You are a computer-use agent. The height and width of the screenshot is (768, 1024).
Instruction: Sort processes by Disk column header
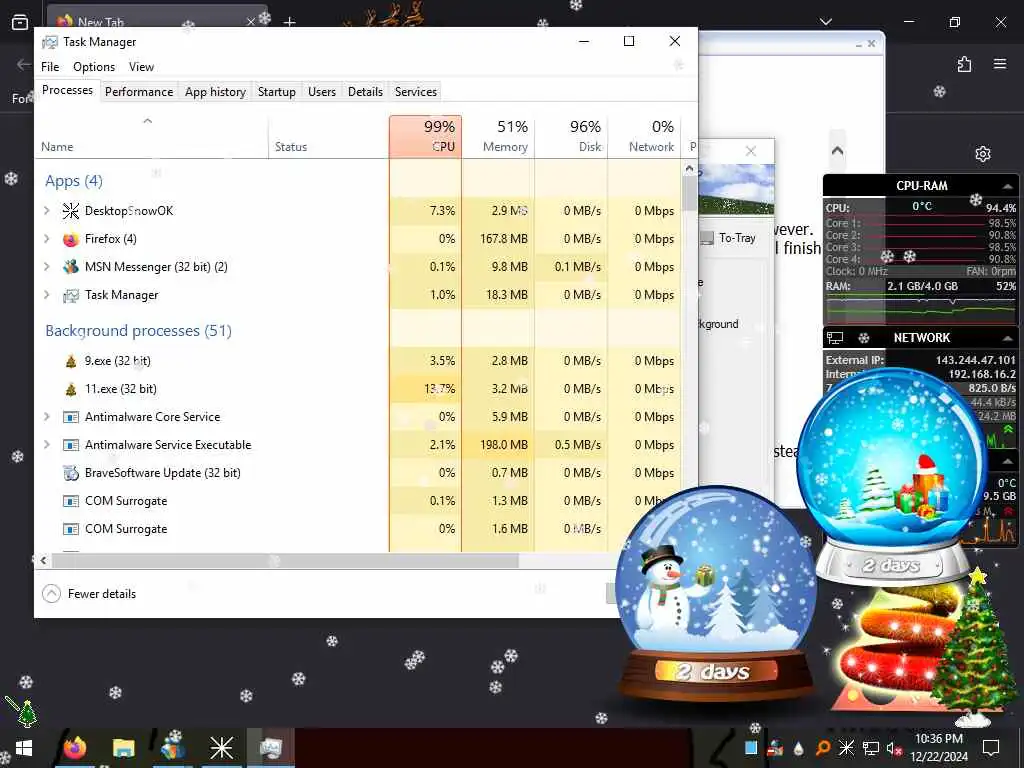click(x=571, y=136)
